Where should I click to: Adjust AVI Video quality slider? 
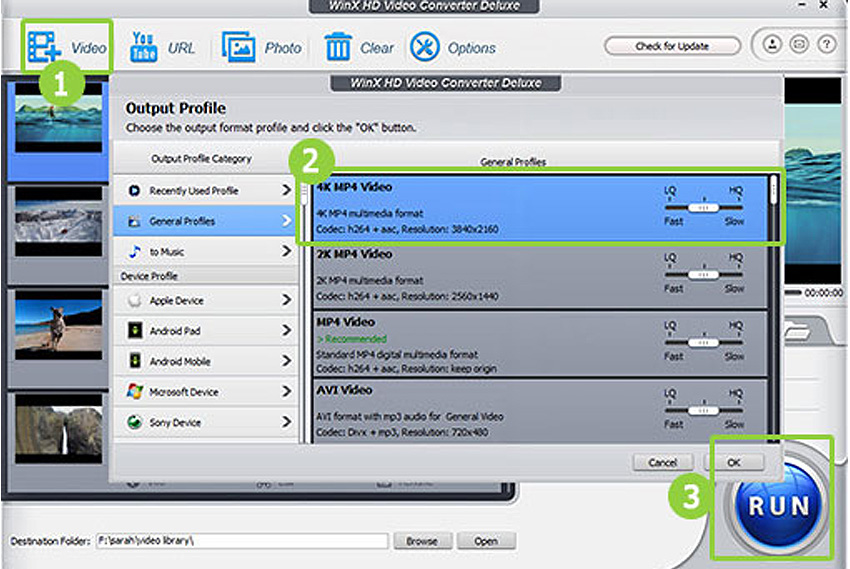(x=703, y=410)
